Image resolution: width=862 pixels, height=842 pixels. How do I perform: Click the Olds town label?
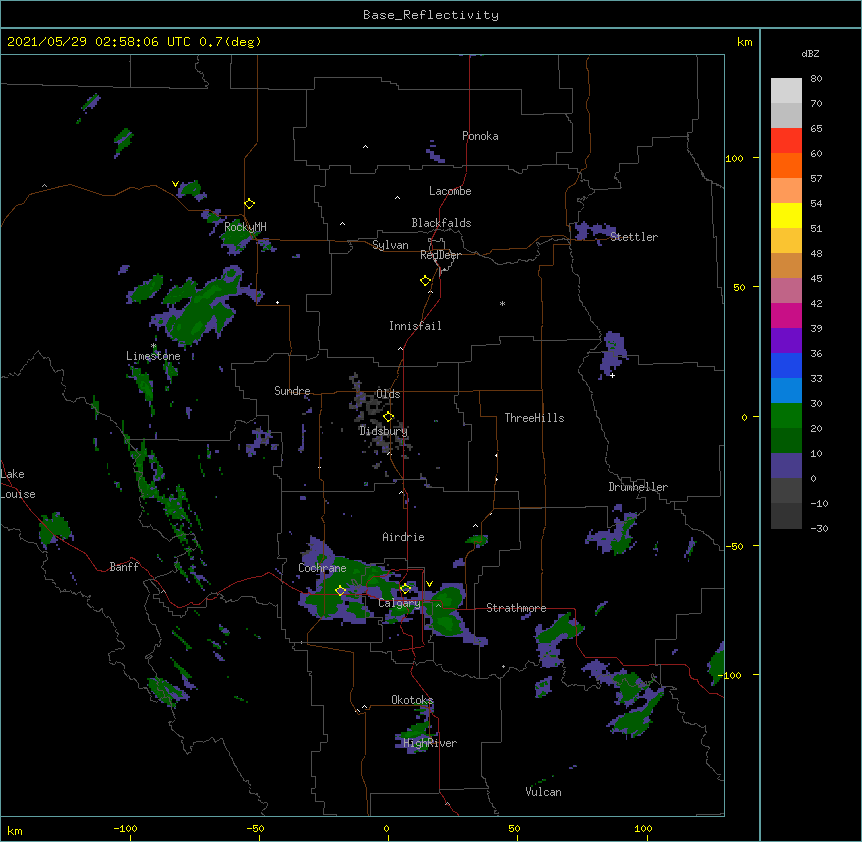[x=388, y=394]
